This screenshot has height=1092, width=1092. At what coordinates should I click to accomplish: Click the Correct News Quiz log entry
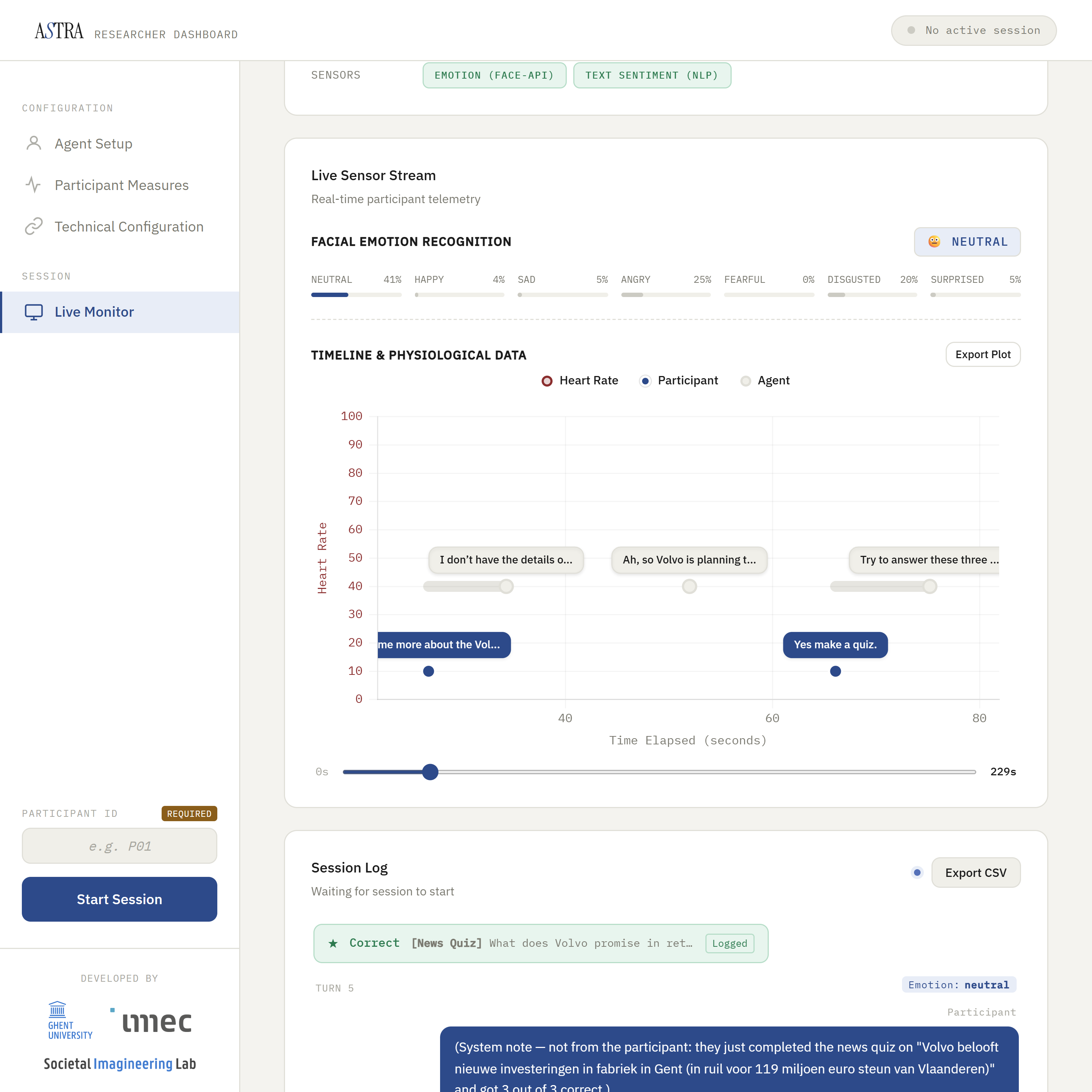pyautogui.click(x=540, y=943)
